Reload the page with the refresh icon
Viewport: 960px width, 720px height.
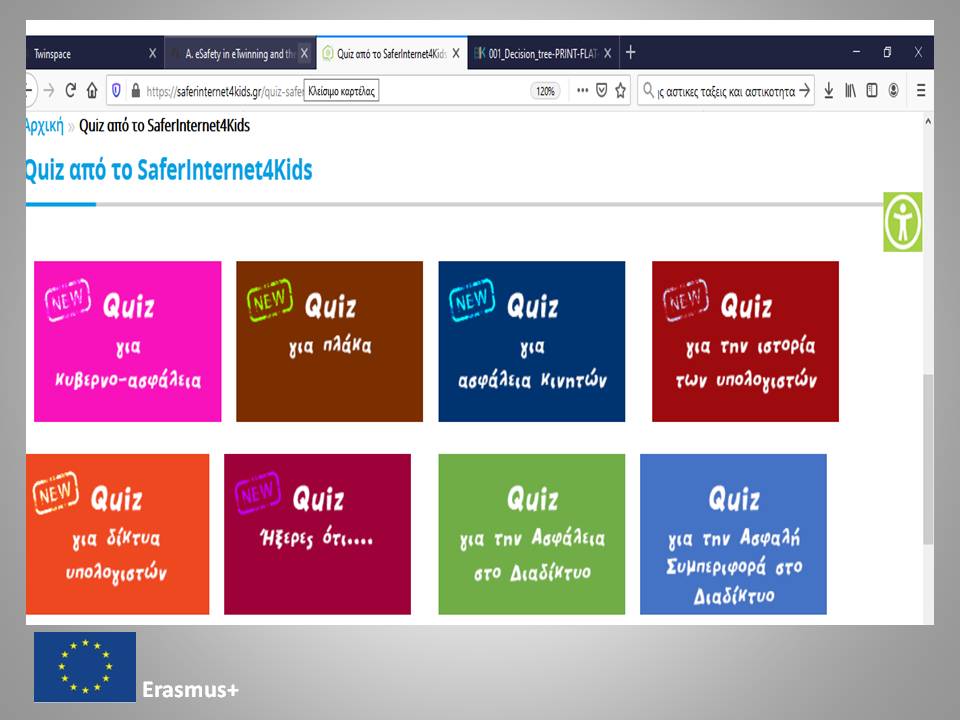click(70, 91)
